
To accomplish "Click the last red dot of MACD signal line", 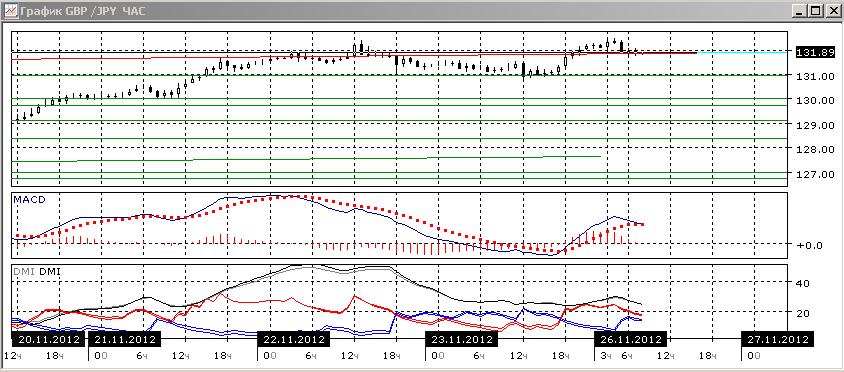I will point(643,224).
